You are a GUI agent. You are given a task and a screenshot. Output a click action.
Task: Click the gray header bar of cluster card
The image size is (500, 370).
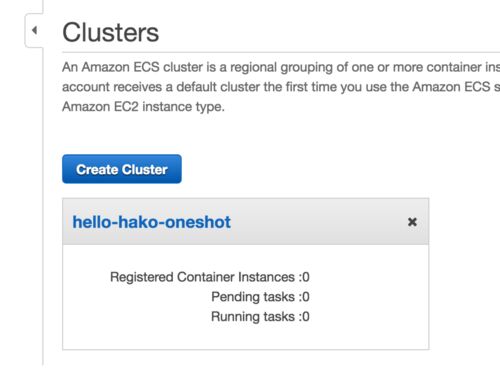tap(246, 222)
